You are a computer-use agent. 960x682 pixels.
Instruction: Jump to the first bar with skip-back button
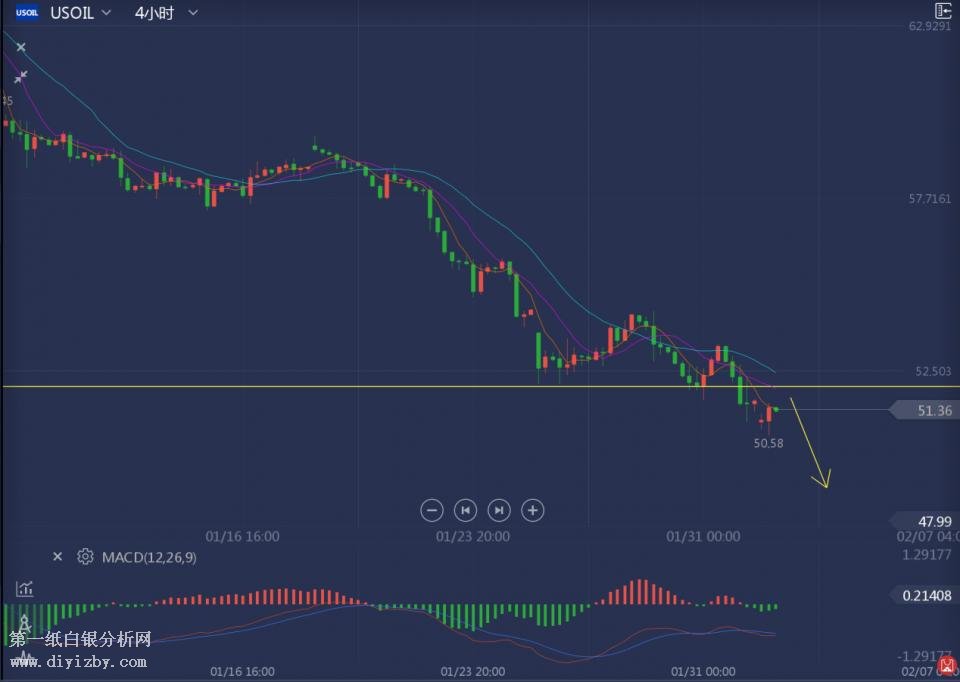click(465, 510)
